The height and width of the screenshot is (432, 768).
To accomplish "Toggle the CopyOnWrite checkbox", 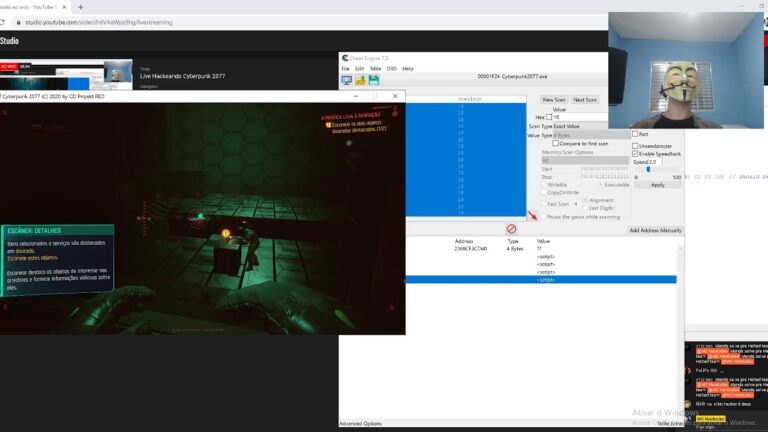I will (544, 192).
